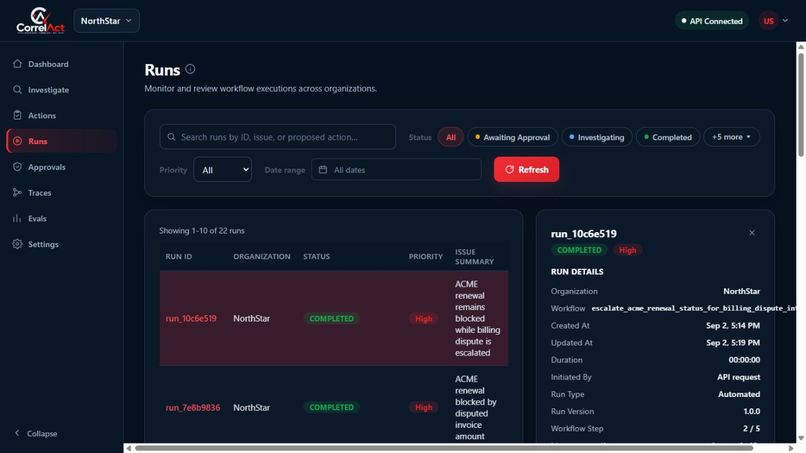
Task: Click the info icon beside Runs heading
Action: click(190, 69)
